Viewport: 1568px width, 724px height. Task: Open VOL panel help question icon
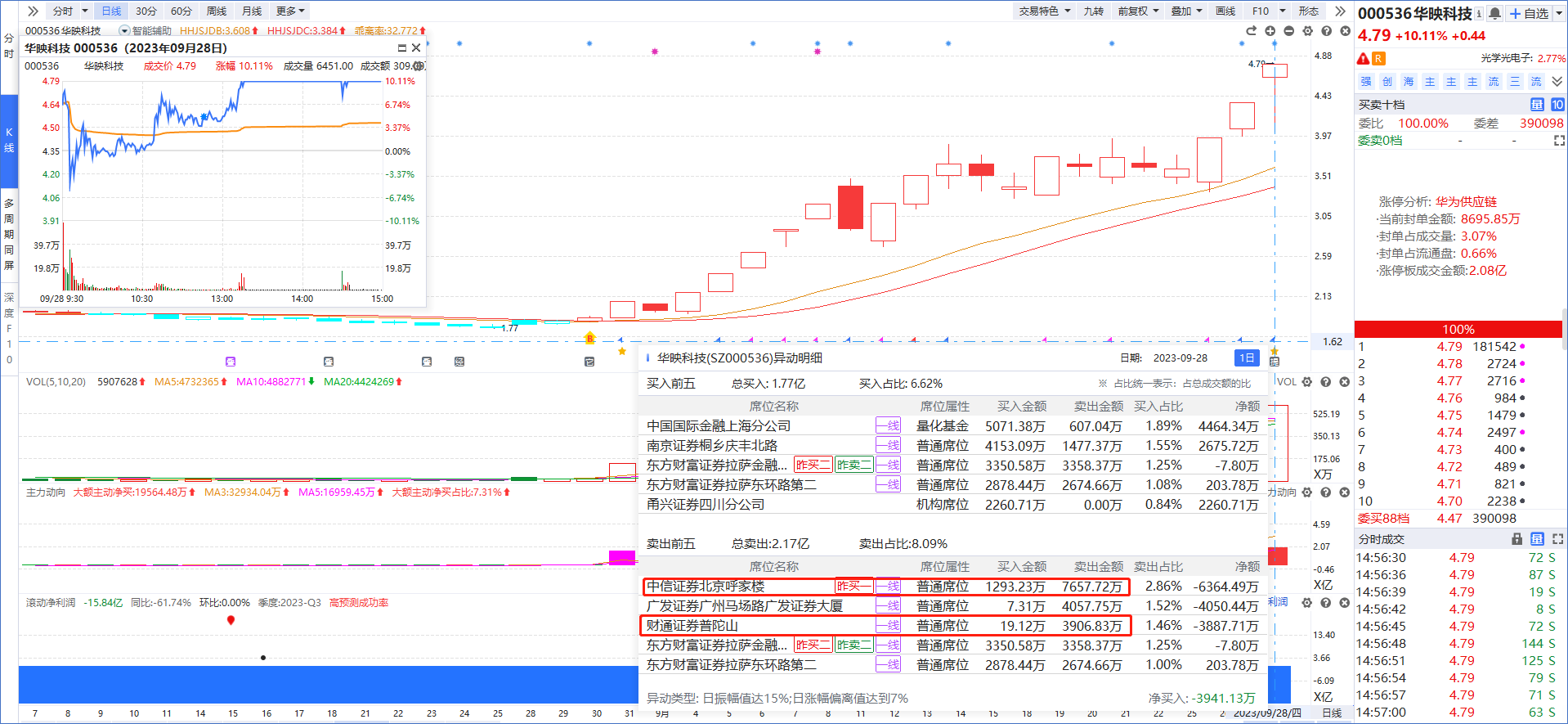pyautogui.click(x=1325, y=382)
